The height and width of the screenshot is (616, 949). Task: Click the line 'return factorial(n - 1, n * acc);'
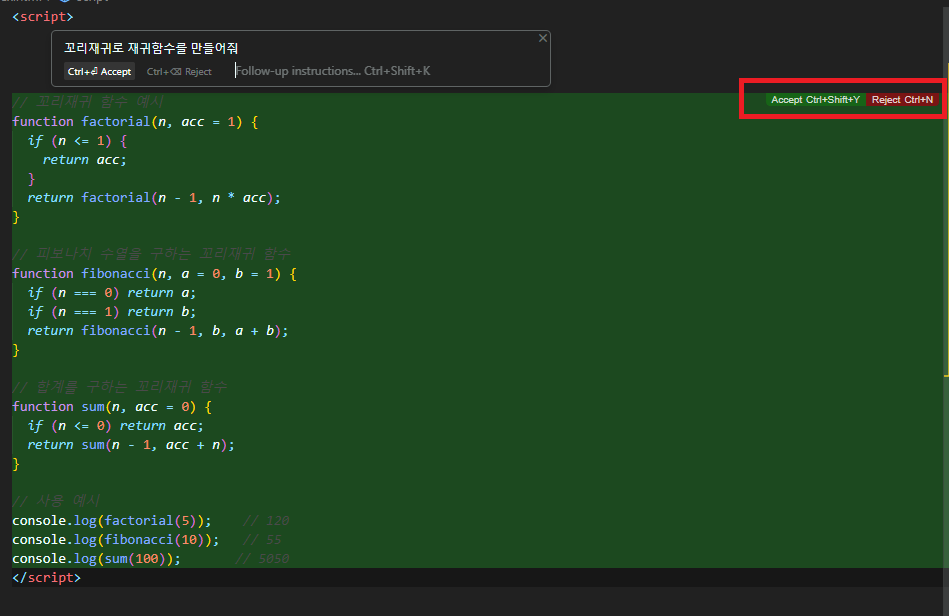tap(154, 198)
